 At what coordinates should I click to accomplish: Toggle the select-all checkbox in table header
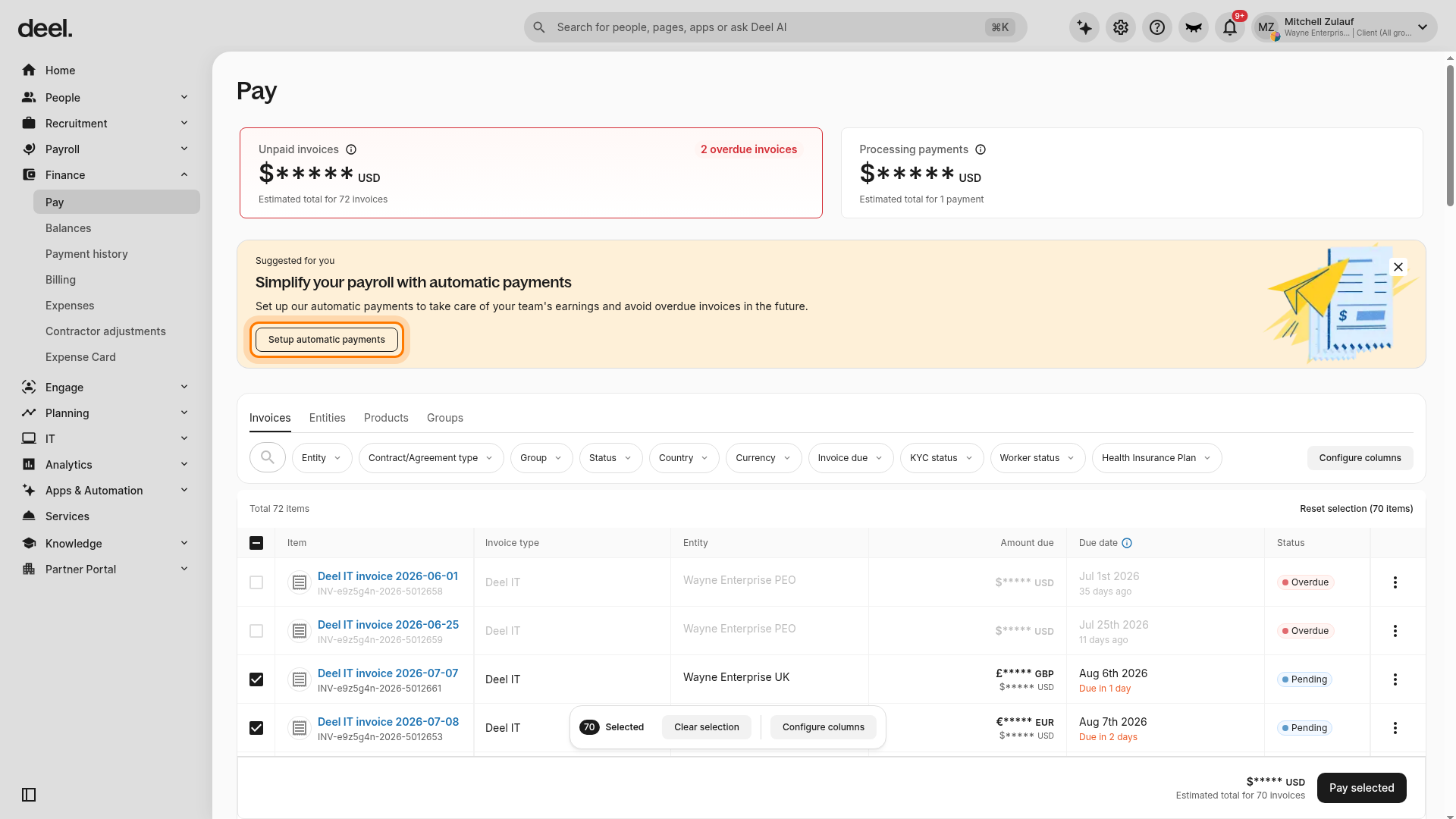tap(256, 543)
